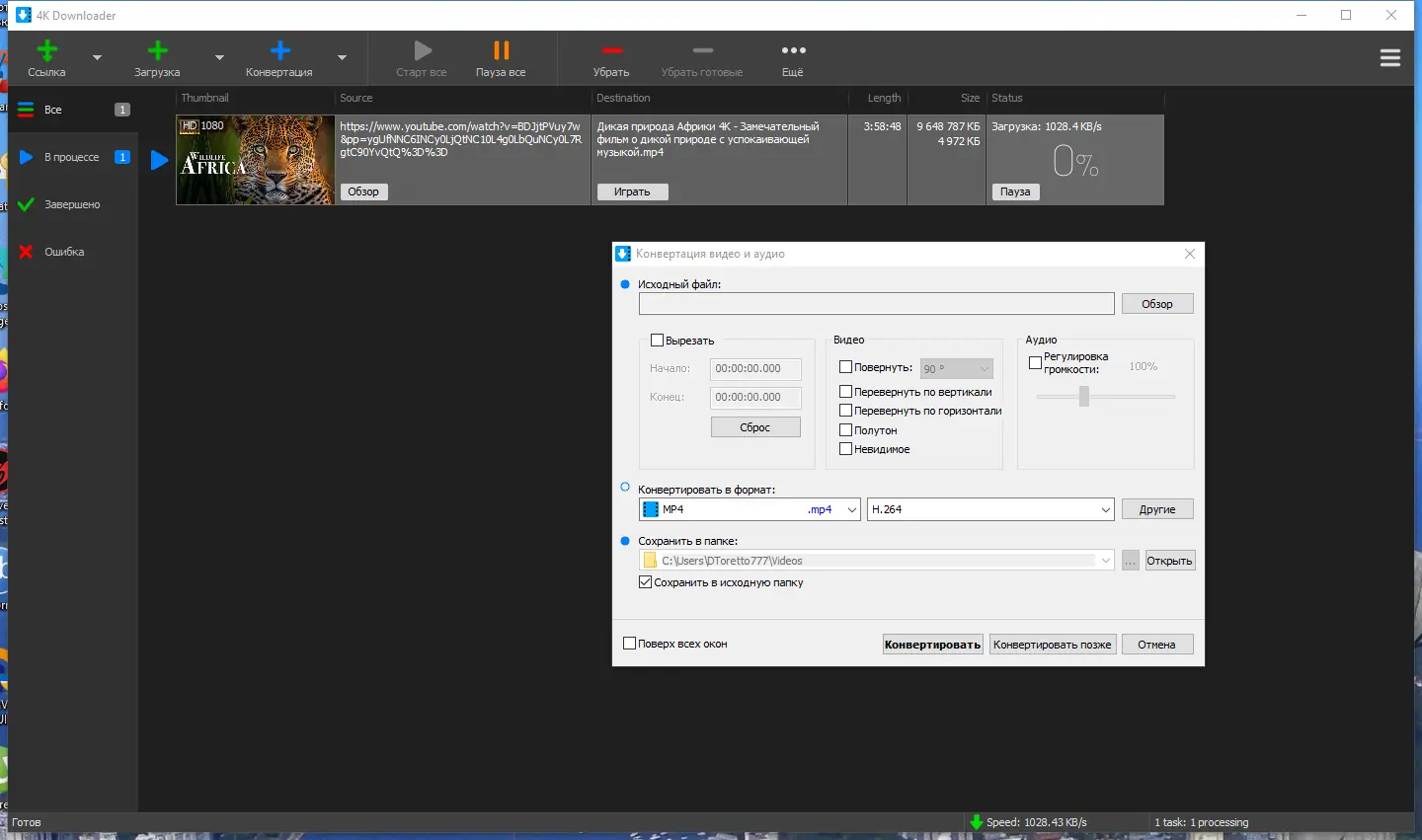Click the Другие formats button
The image size is (1422, 840).
1157,509
